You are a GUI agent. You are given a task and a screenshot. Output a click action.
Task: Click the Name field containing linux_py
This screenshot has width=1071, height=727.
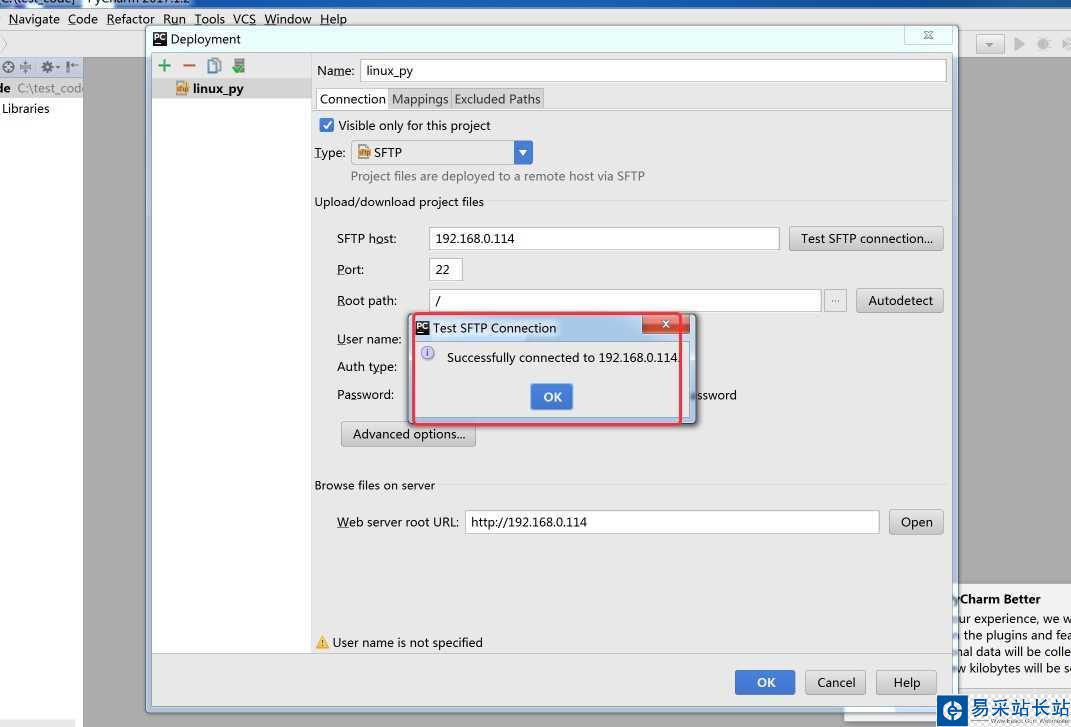[x=653, y=70]
